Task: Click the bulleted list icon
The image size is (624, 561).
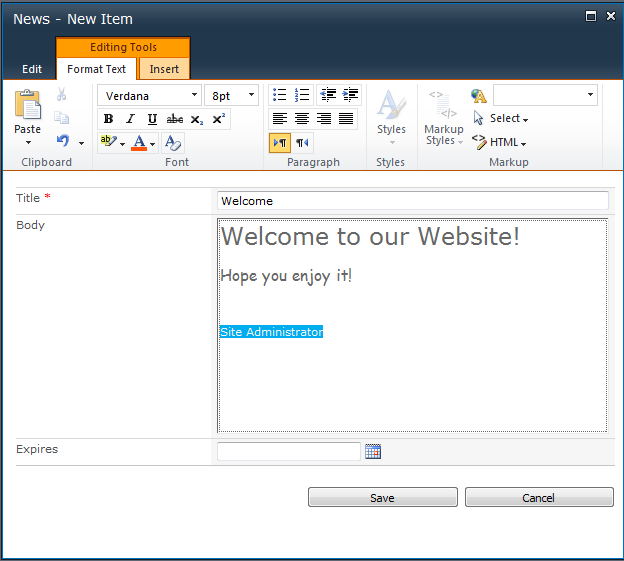Action: pyautogui.click(x=280, y=95)
